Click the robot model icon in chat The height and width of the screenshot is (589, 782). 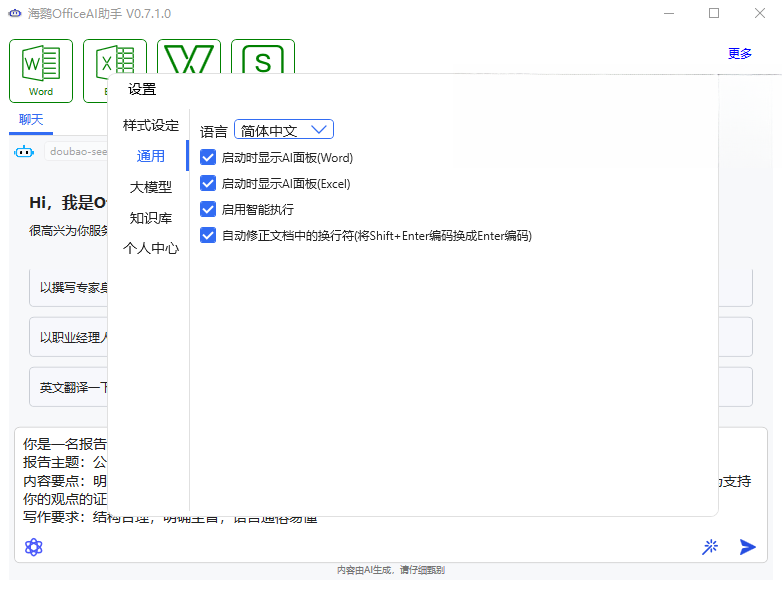tap(24, 151)
